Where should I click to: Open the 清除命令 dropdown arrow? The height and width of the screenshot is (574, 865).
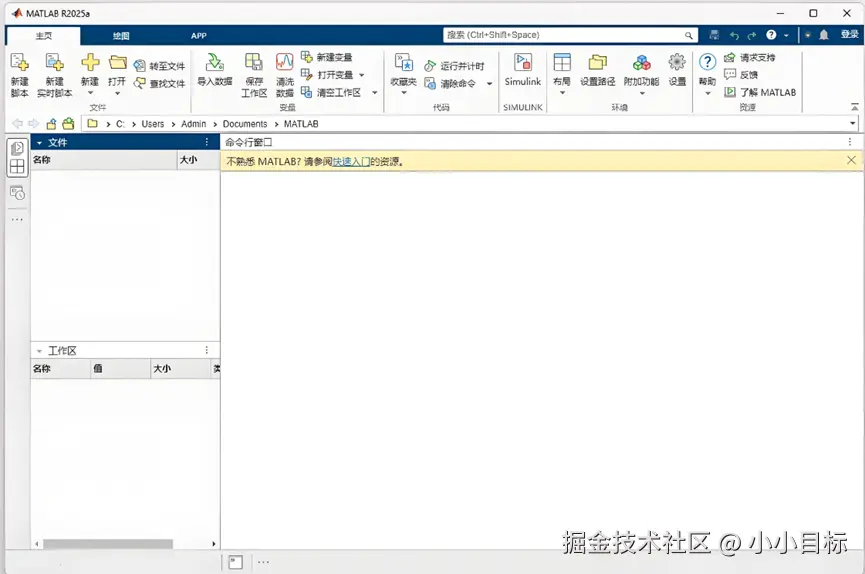[x=489, y=84]
